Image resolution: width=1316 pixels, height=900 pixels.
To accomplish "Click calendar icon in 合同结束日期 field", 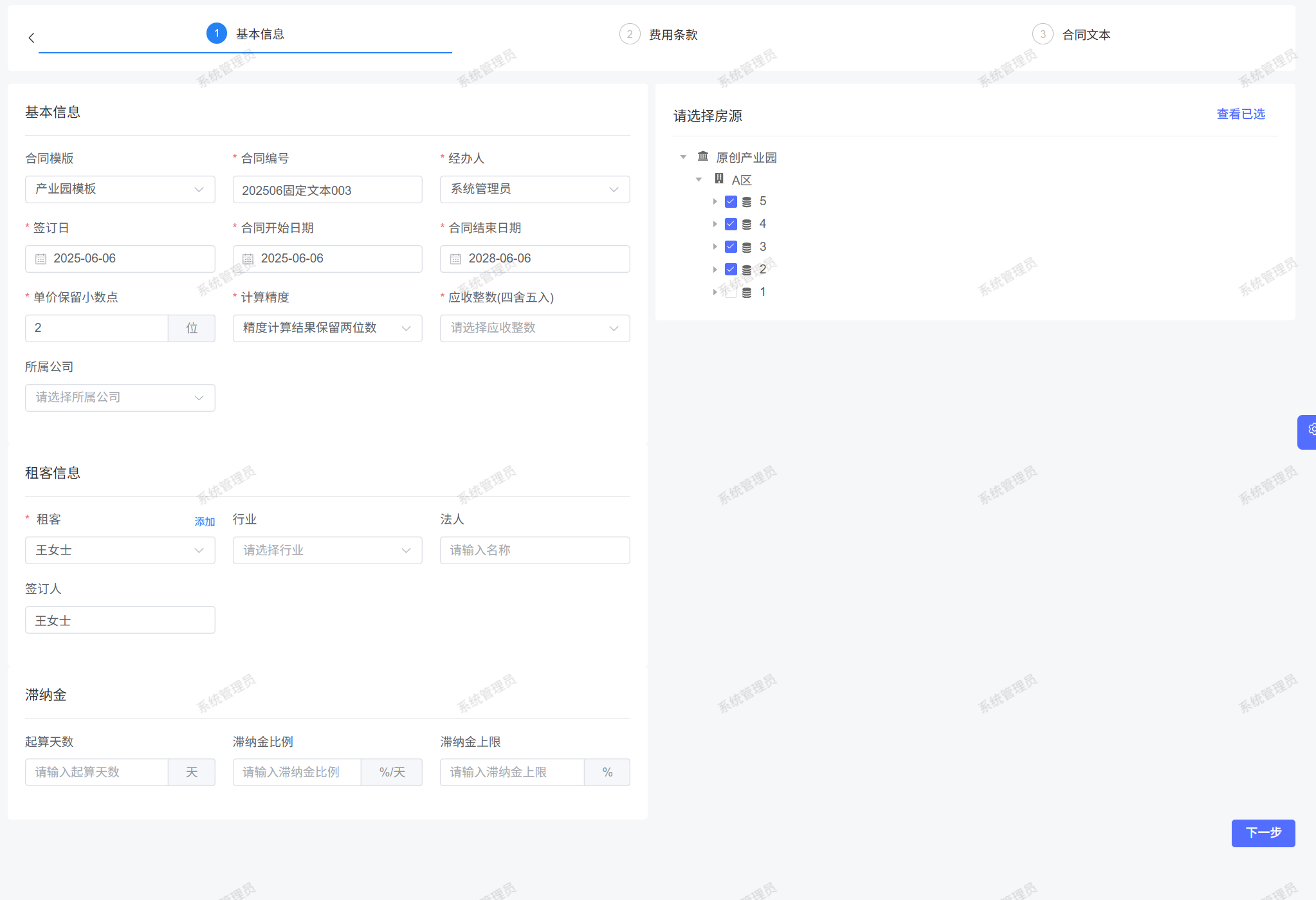I will (455, 259).
